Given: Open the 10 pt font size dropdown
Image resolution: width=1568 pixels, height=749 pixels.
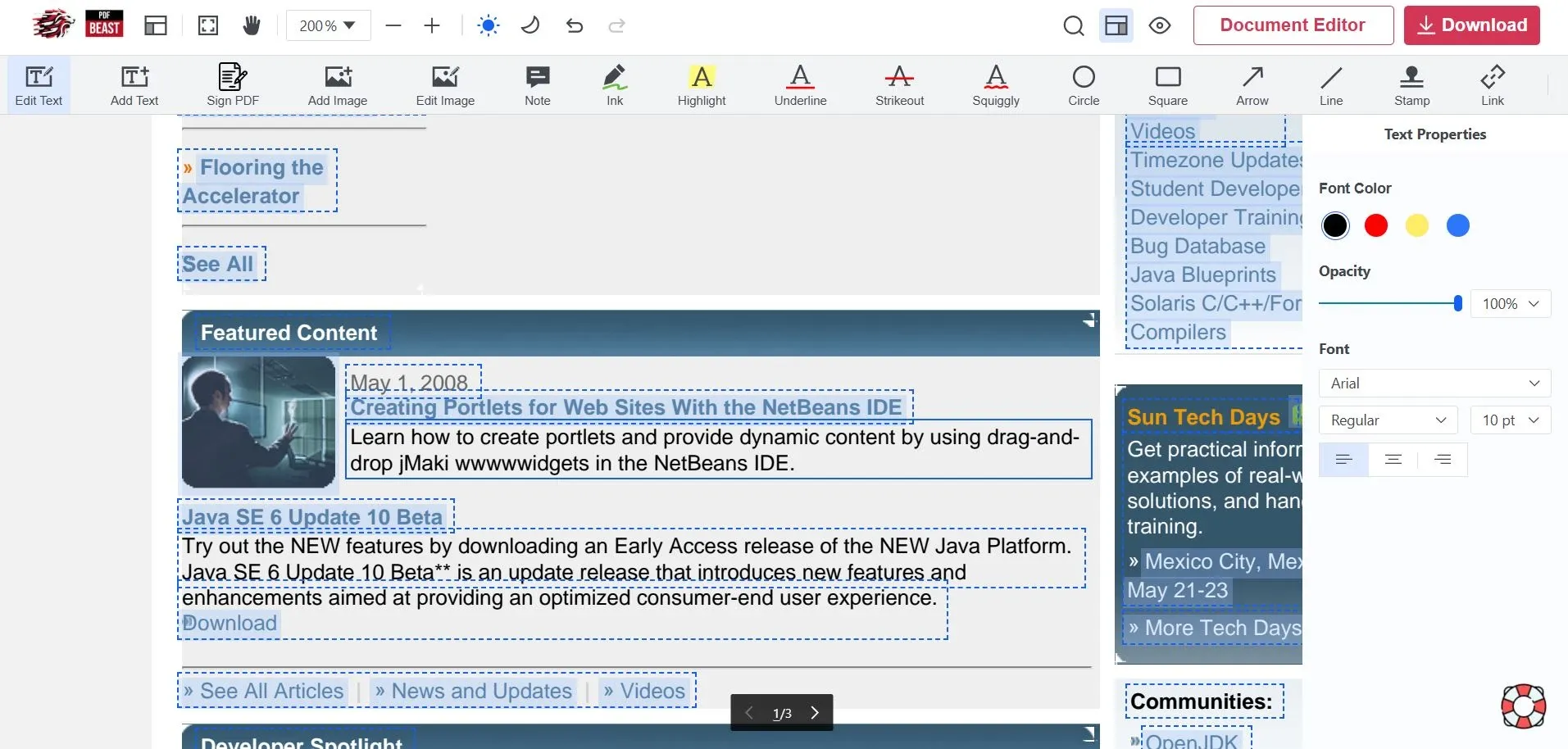Looking at the screenshot, I should (x=1510, y=420).
